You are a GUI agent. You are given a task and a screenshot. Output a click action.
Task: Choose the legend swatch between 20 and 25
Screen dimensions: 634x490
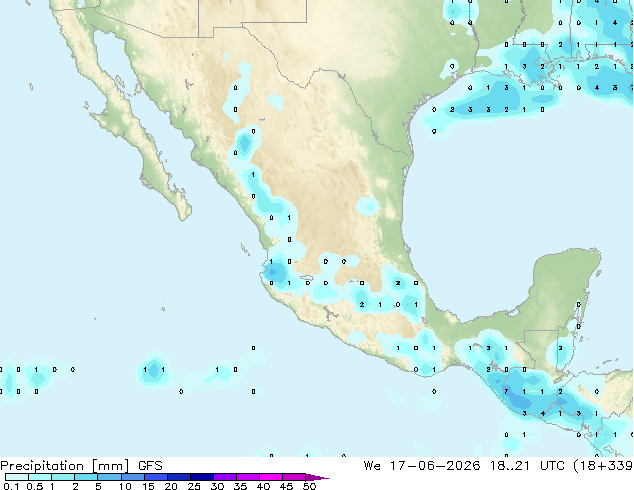coord(178,477)
